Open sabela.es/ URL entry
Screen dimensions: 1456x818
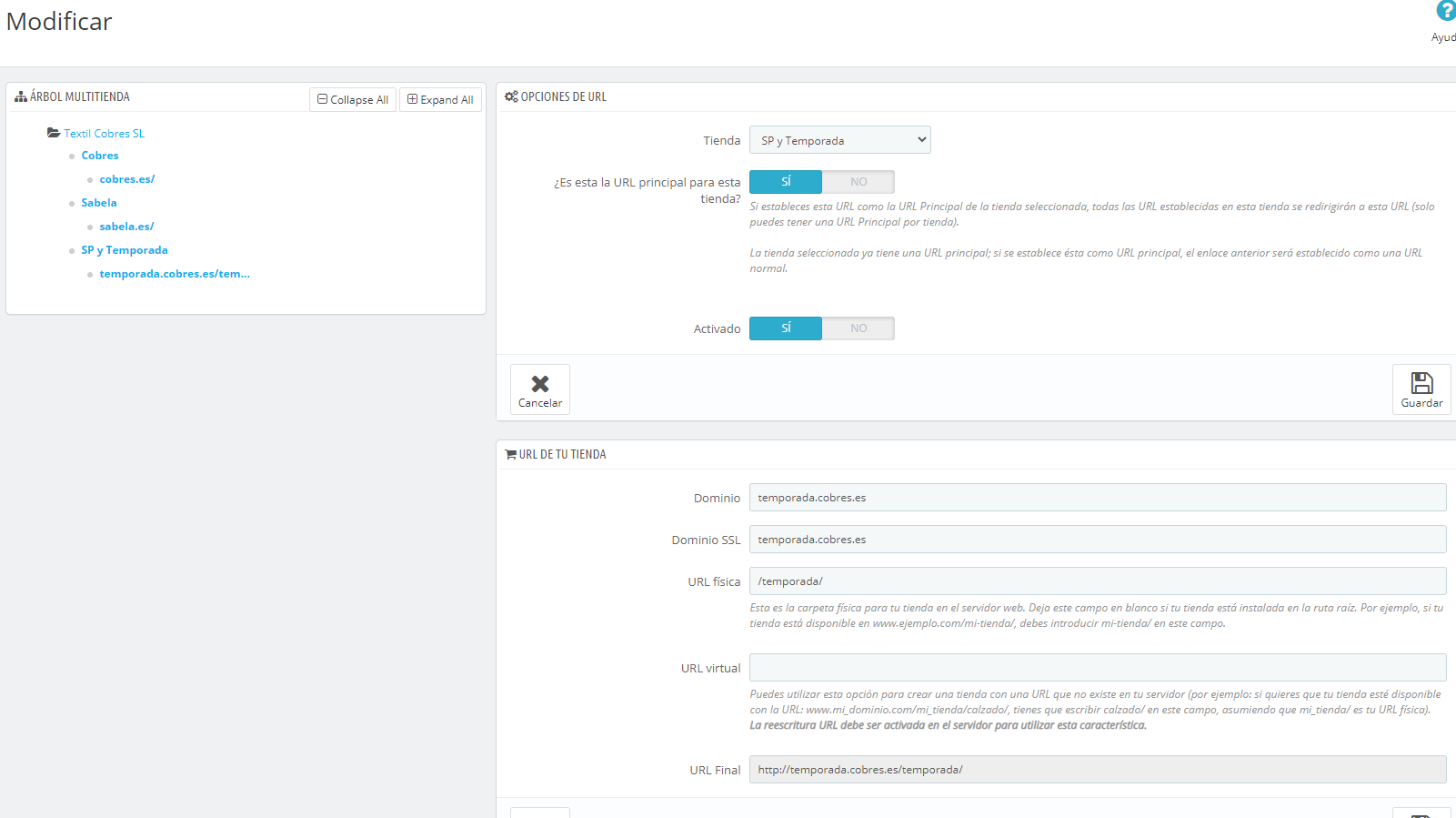click(x=127, y=227)
